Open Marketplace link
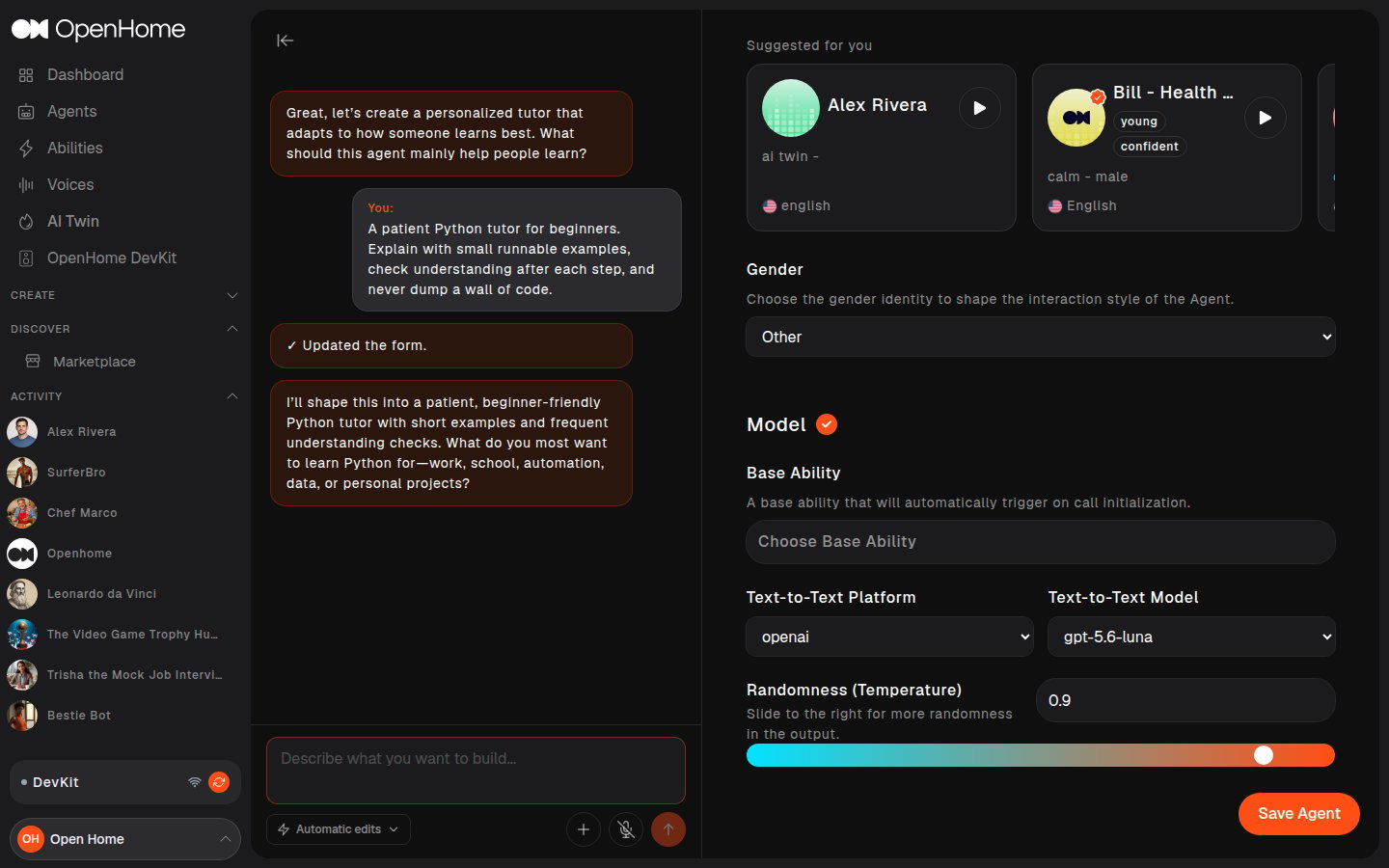 [x=95, y=362]
